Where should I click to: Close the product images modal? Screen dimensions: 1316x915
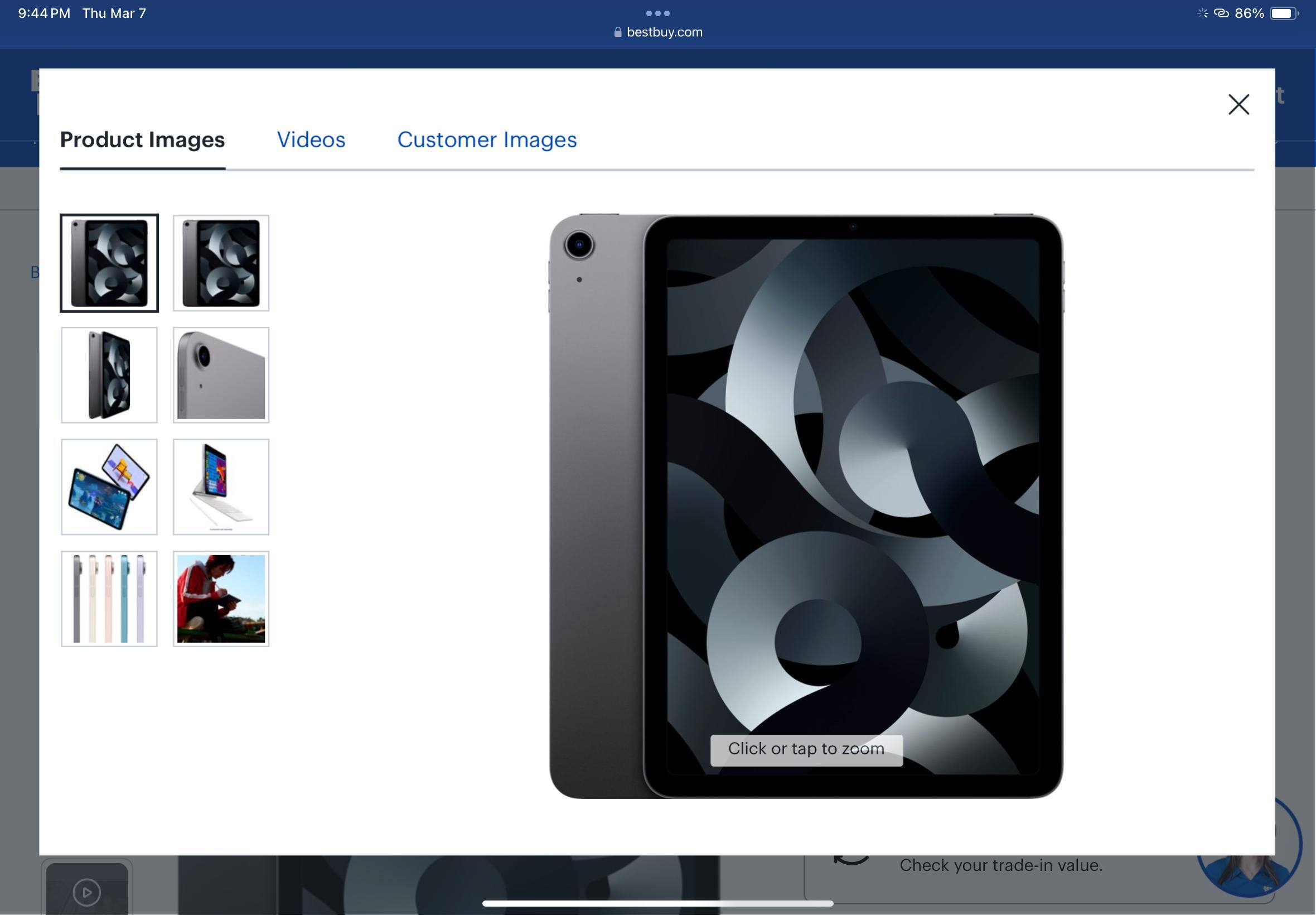[1238, 104]
